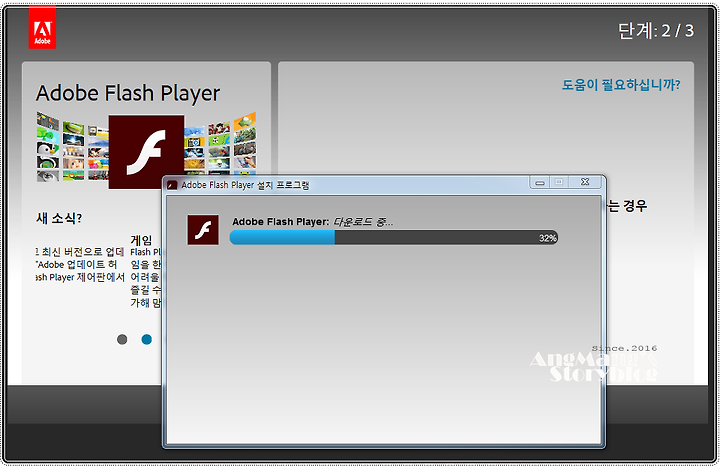This screenshot has height=467, width=720.
Task: Click the large Flash Player logo in the banner
Action: [x=146, y=152]
